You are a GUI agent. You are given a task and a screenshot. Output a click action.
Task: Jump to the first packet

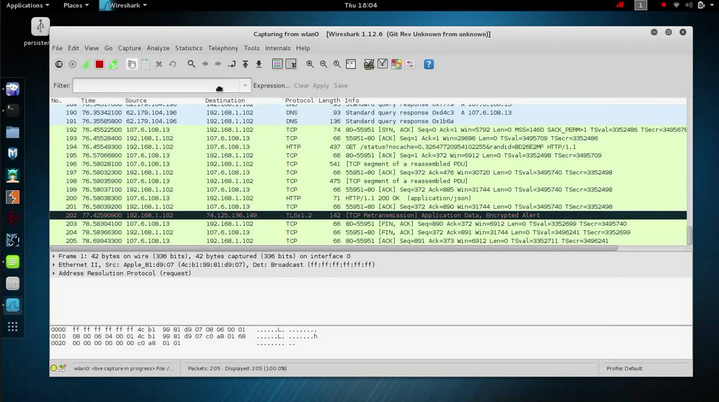click(245, 64)
